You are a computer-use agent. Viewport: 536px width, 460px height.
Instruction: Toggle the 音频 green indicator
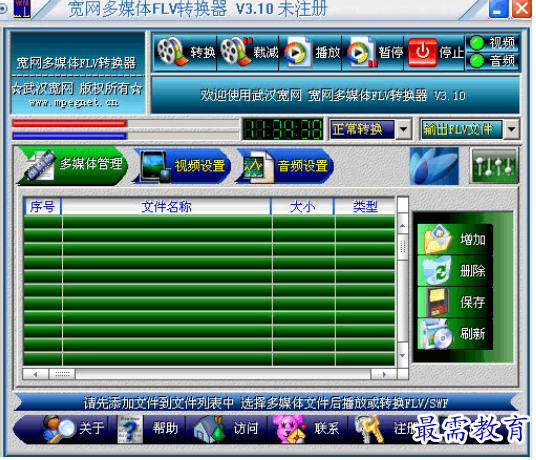pos(477,61)
